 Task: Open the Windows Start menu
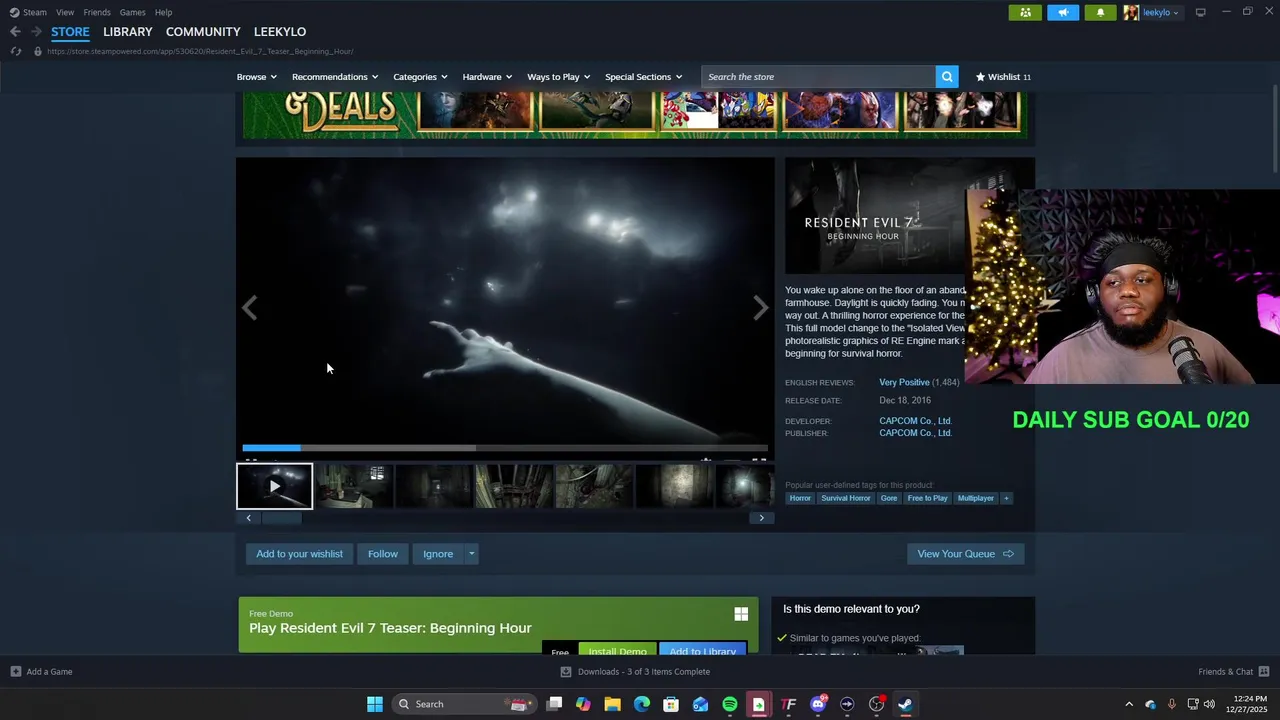[375, 704]
